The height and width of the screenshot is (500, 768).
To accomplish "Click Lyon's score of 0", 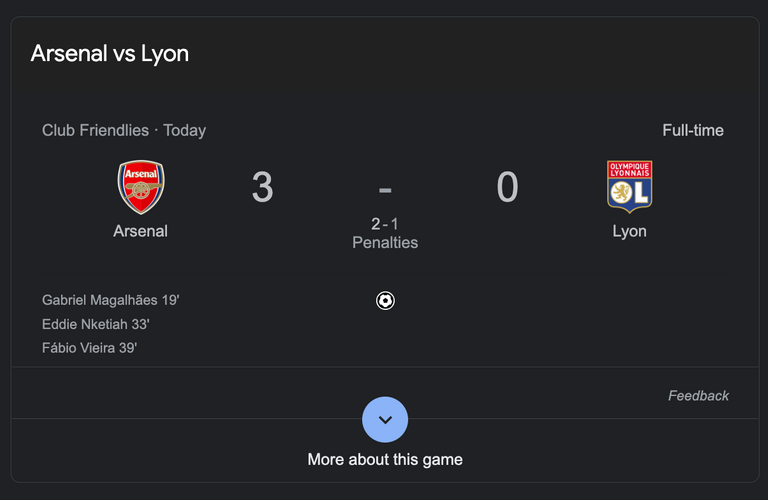I will (507, 187).
